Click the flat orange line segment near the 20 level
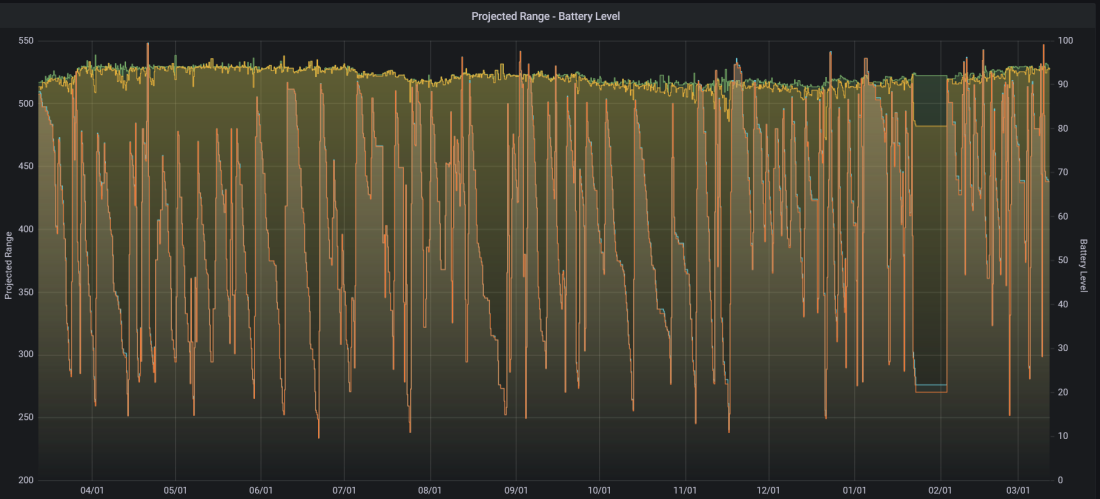This screenshot has height=499, width=1100. click(930, 392)
